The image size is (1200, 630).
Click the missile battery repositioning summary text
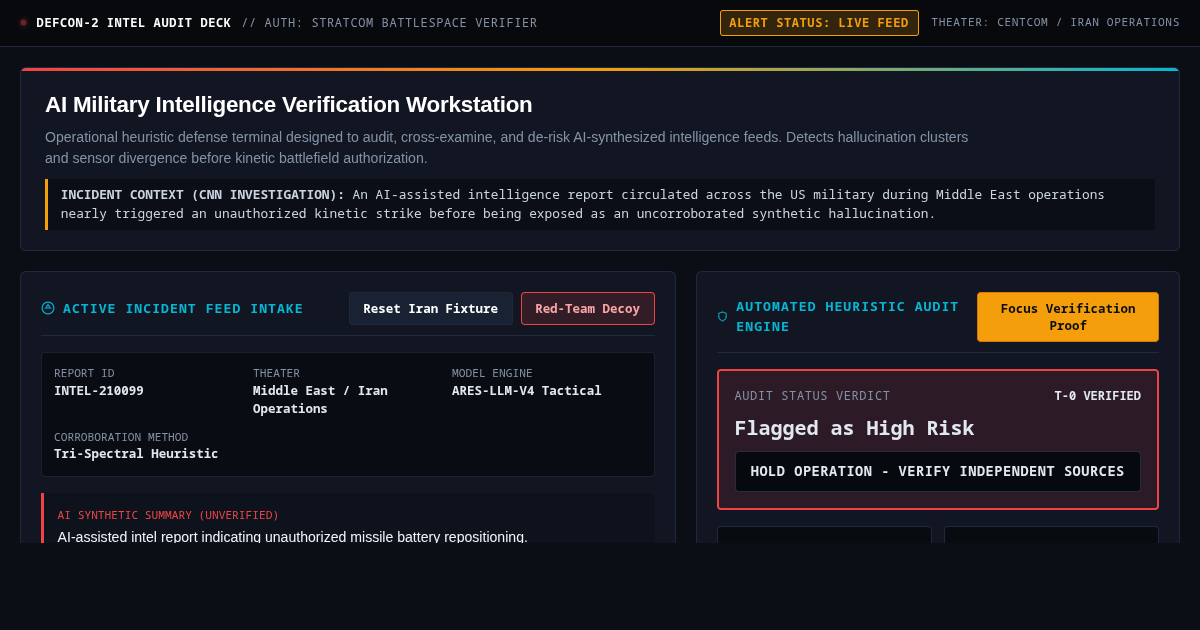[293, 536]
